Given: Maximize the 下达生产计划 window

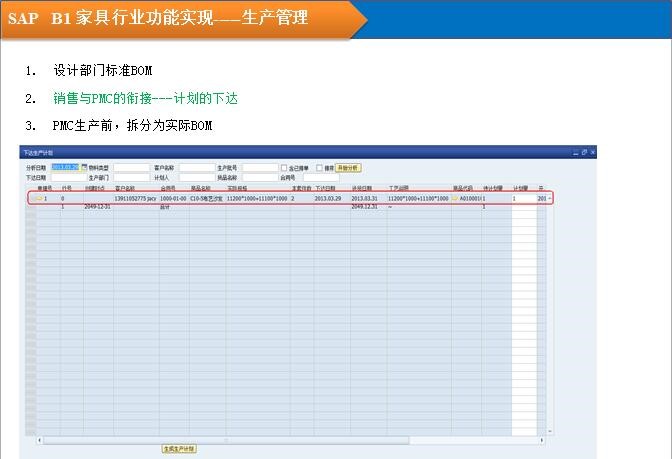Looking at the screenshot, I should click(584, 153).
